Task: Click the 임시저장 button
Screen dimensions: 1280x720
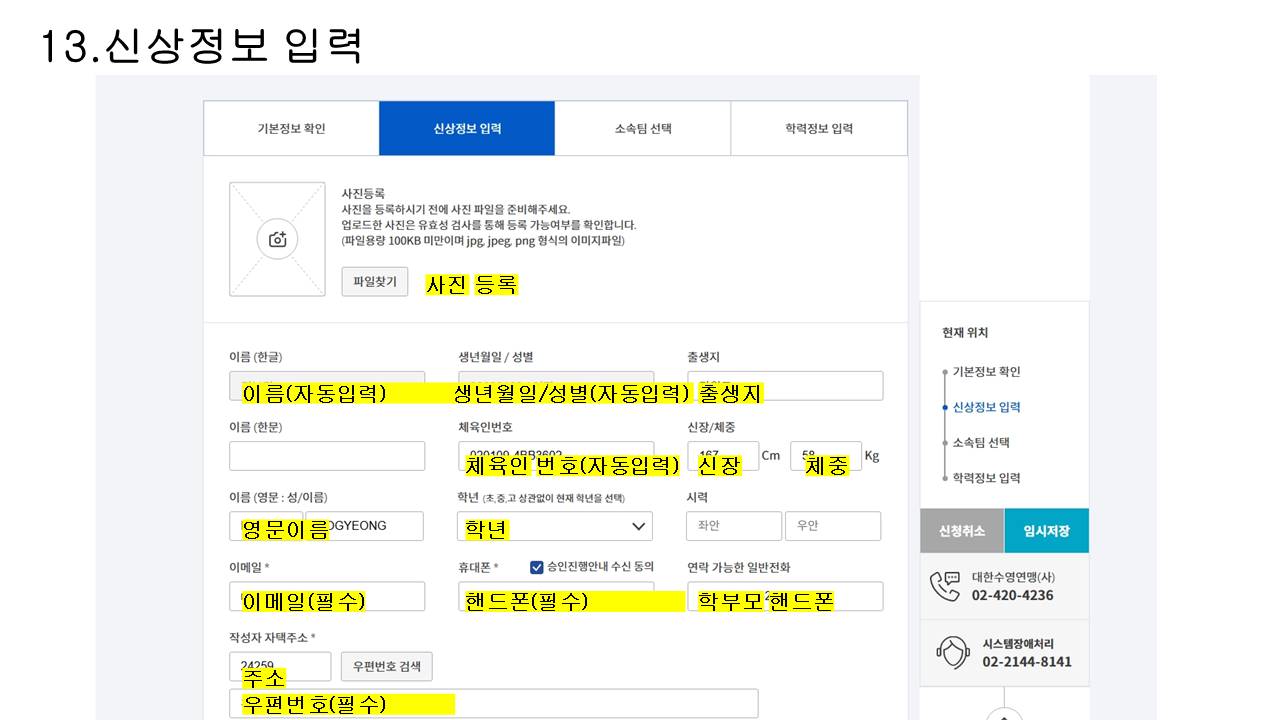Action: coord(1046,531)
